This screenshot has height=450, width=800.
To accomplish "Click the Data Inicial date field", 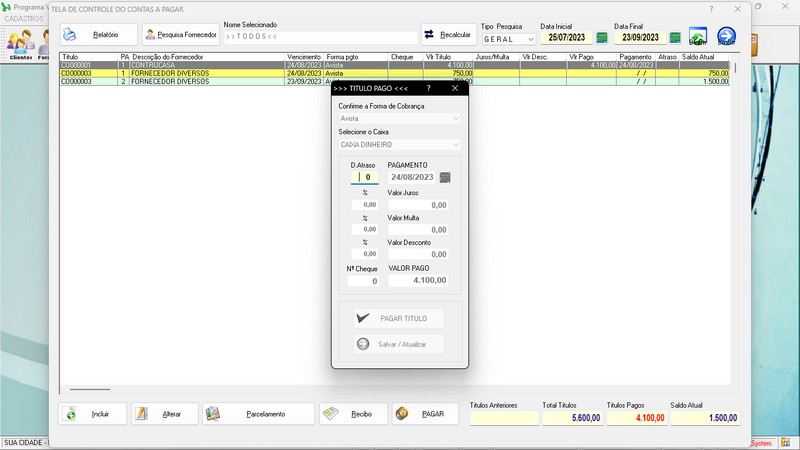I will (566, 38).
